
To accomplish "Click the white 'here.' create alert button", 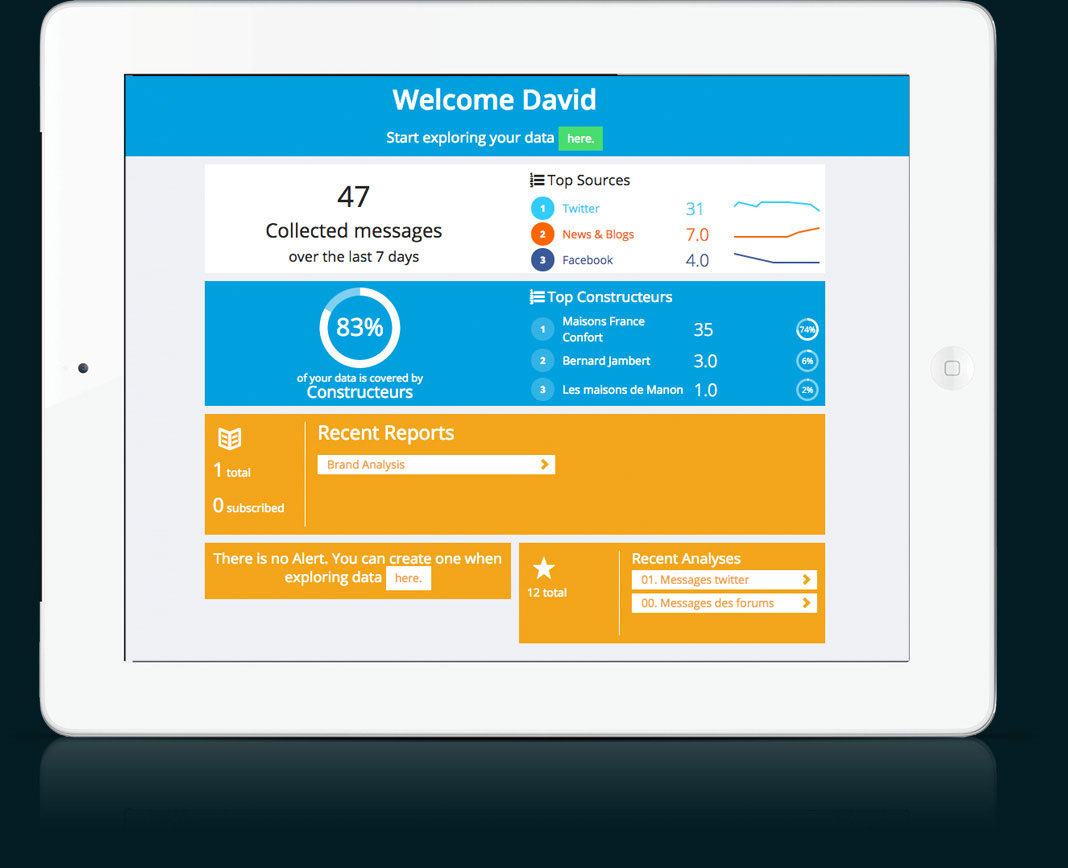I will click(408, 578).
